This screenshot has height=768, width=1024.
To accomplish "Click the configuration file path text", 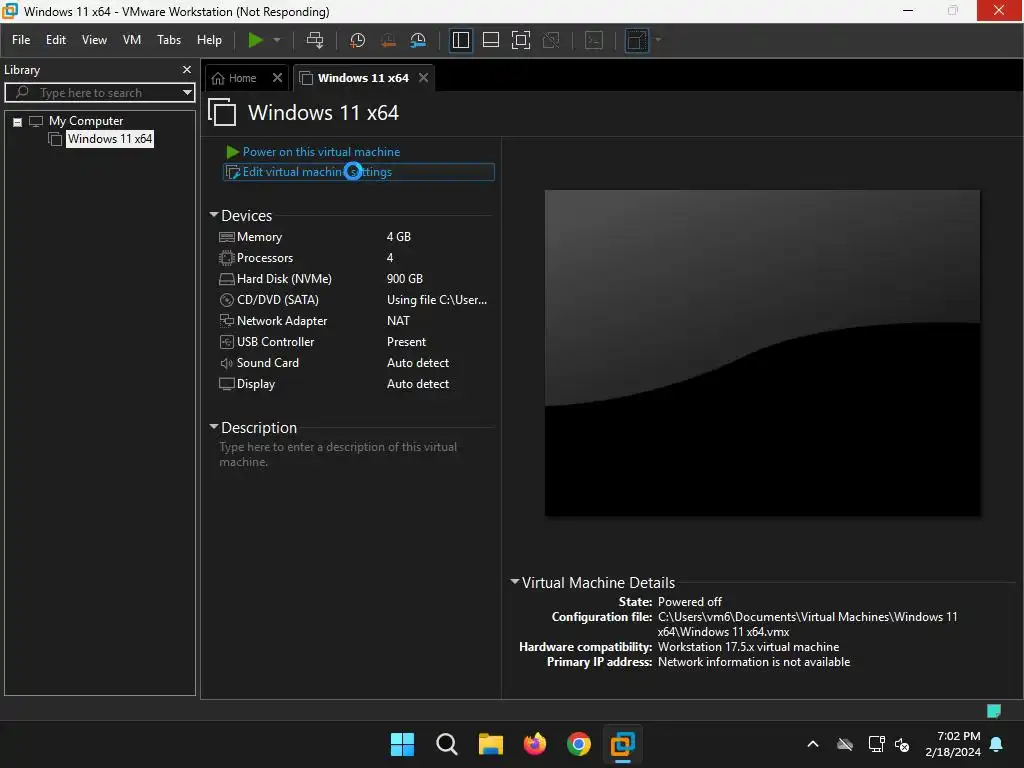I will [807, 624].
